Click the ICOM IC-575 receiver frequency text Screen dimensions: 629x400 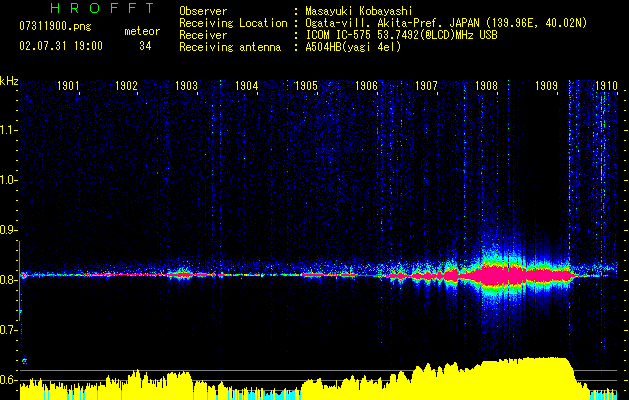click(x=401, y=35)
